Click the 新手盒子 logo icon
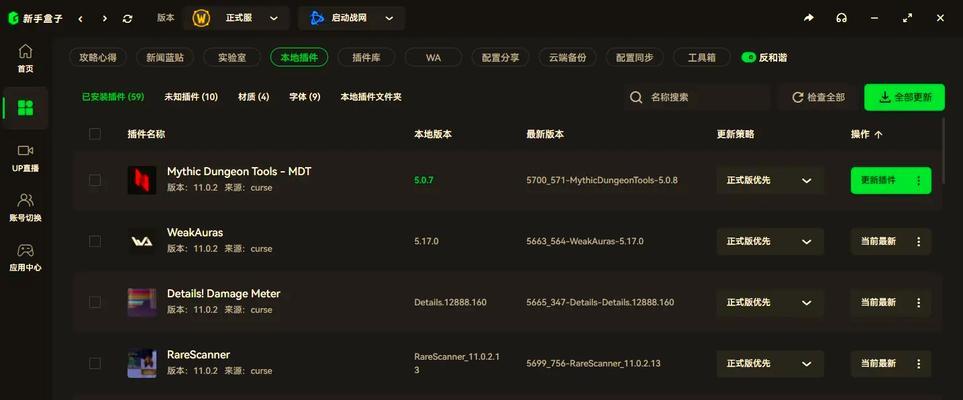 (x=13, y=18)
